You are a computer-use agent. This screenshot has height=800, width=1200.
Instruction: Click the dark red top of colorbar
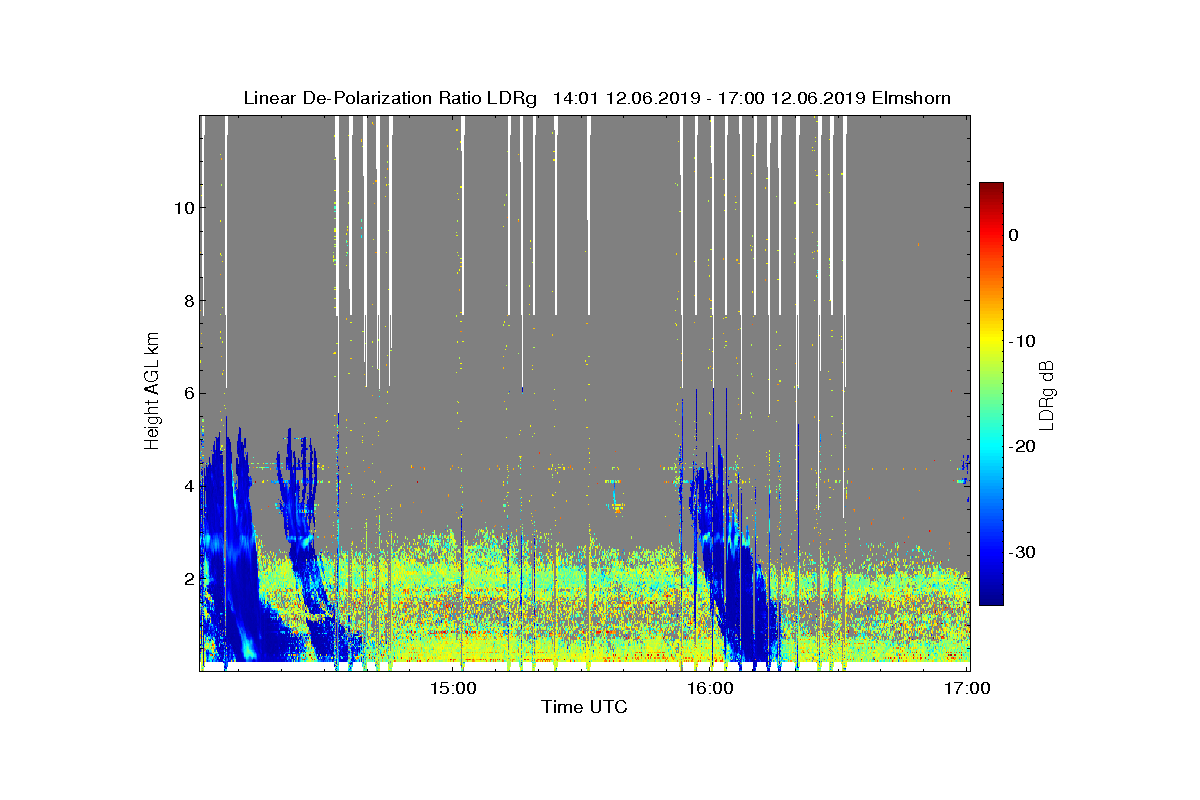tap(991, 189)
